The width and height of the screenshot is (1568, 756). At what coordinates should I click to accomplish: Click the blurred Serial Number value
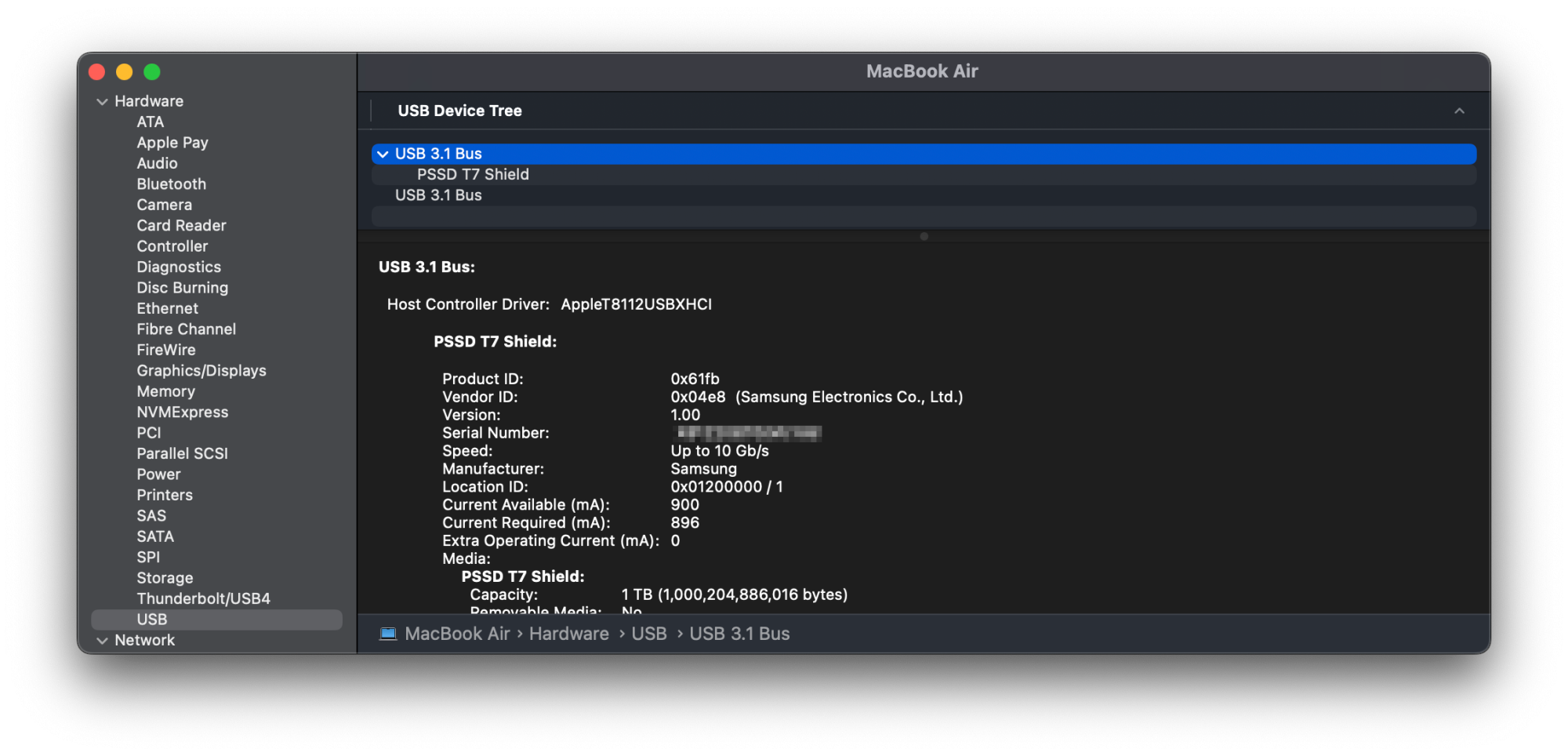coord(748,433)
